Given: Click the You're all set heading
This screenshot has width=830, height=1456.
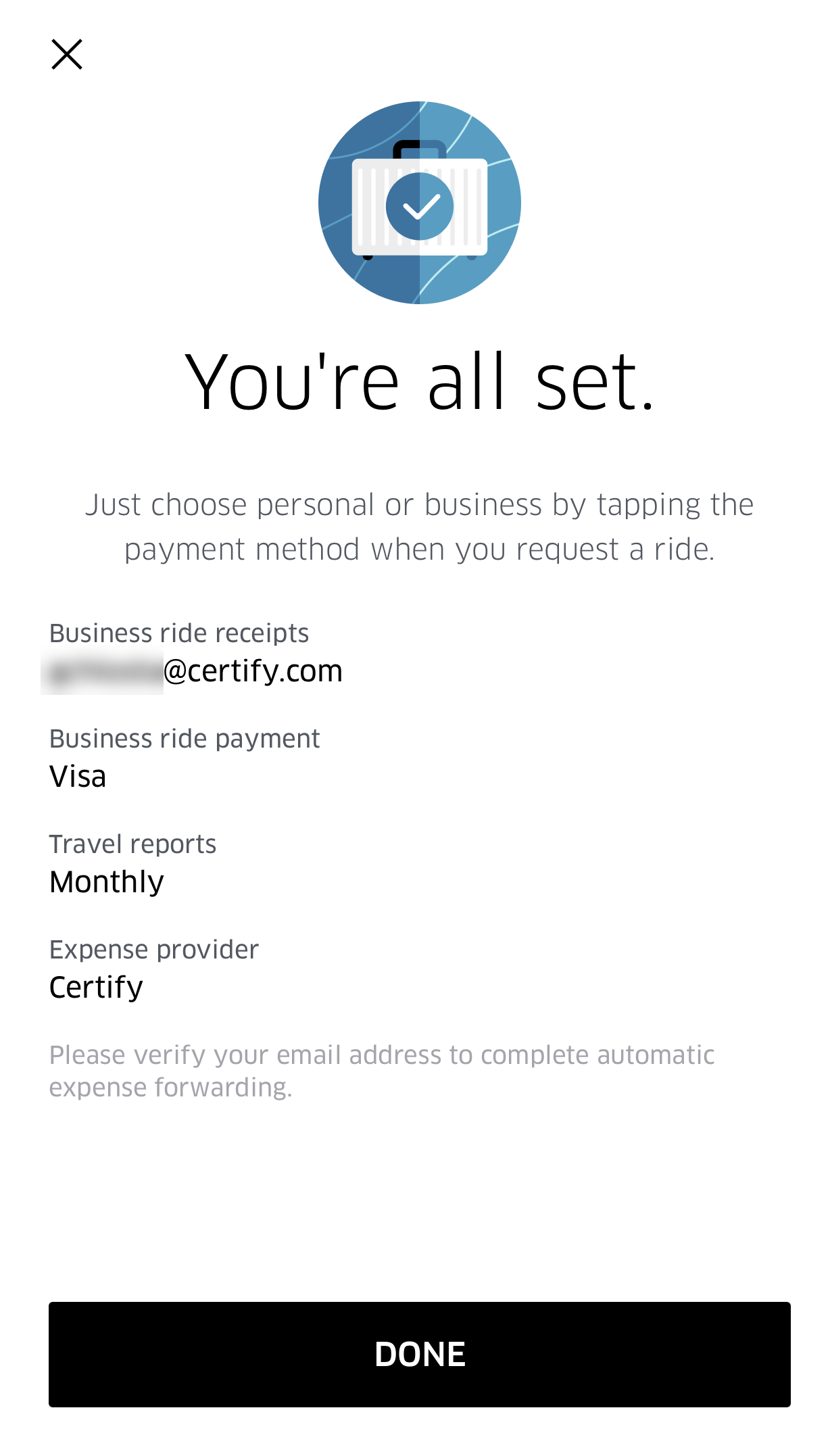Looking at the screenshot, I should click(x=419, y=381).
